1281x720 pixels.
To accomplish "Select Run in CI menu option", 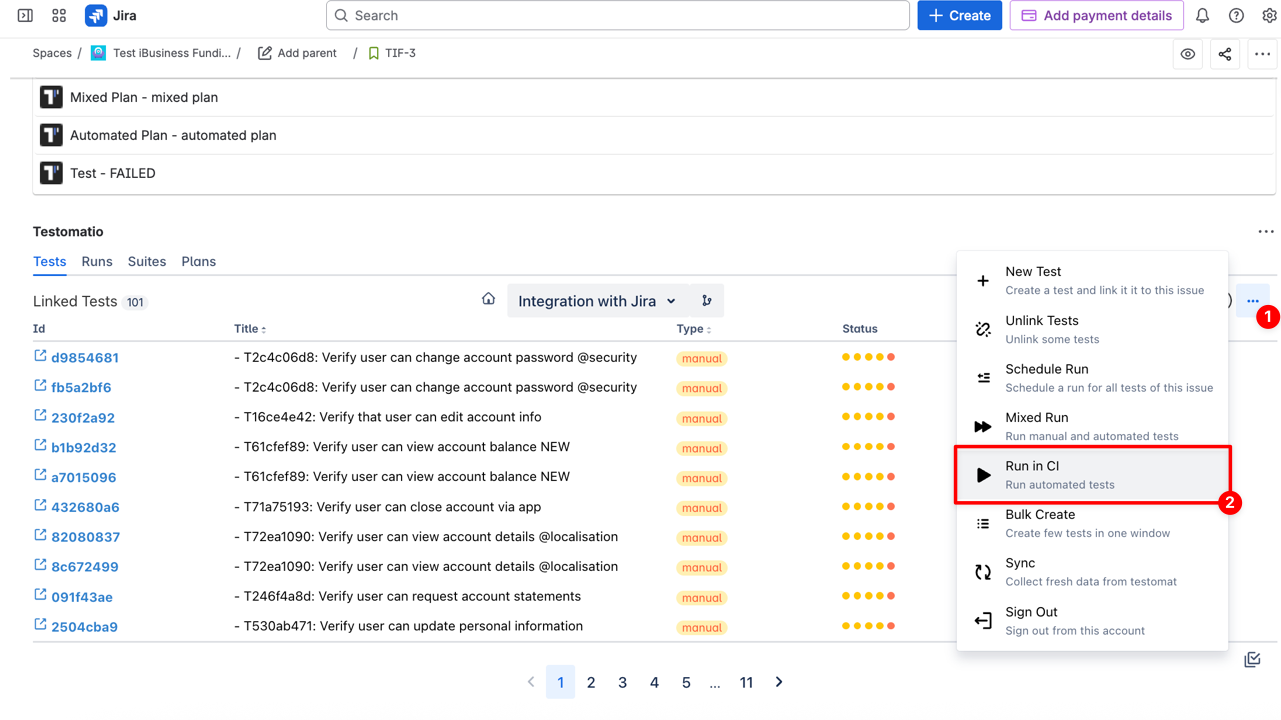I will coord(1092,475).
